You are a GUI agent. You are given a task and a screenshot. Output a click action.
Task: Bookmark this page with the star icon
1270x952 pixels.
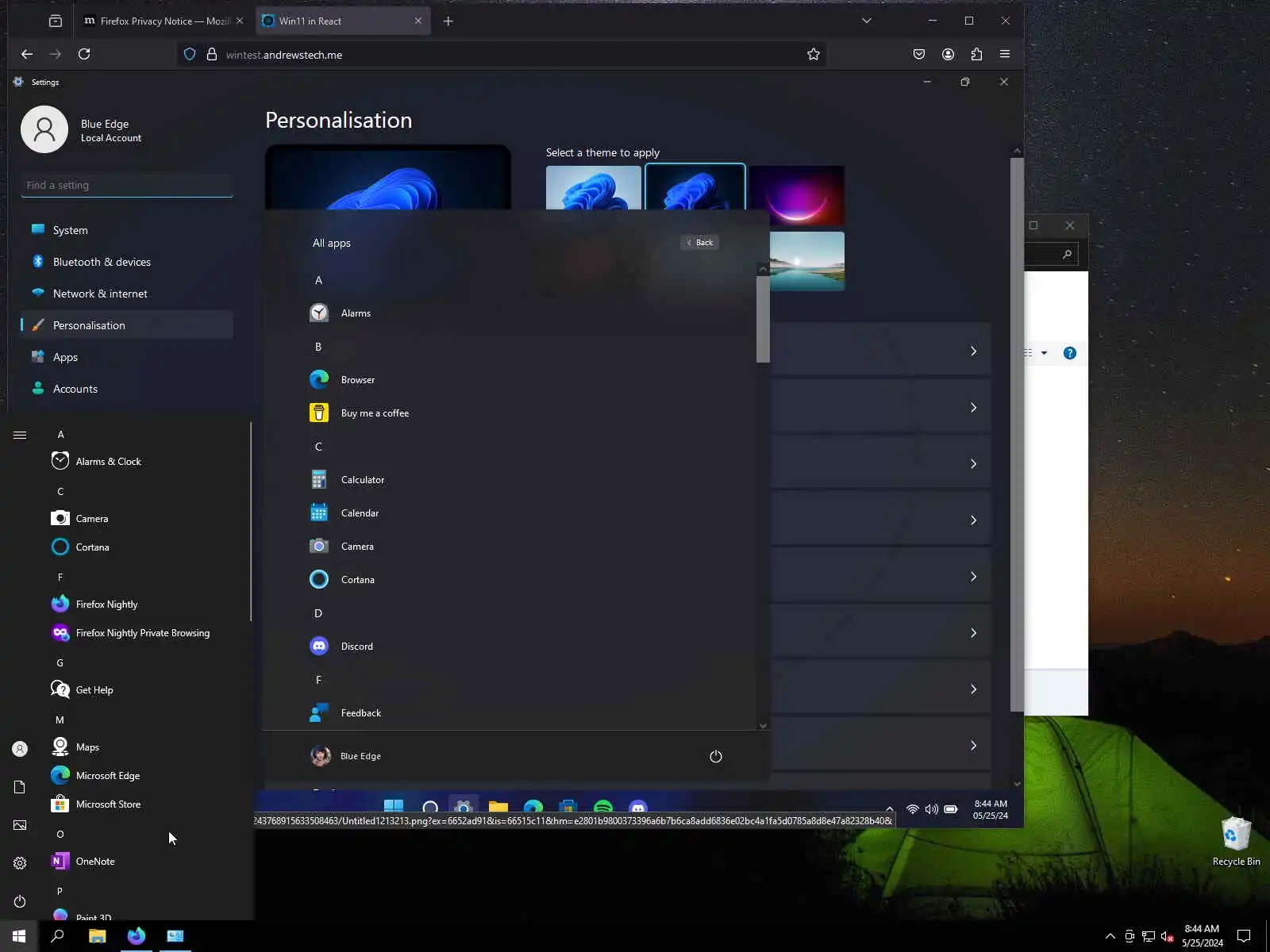point(814,55)
